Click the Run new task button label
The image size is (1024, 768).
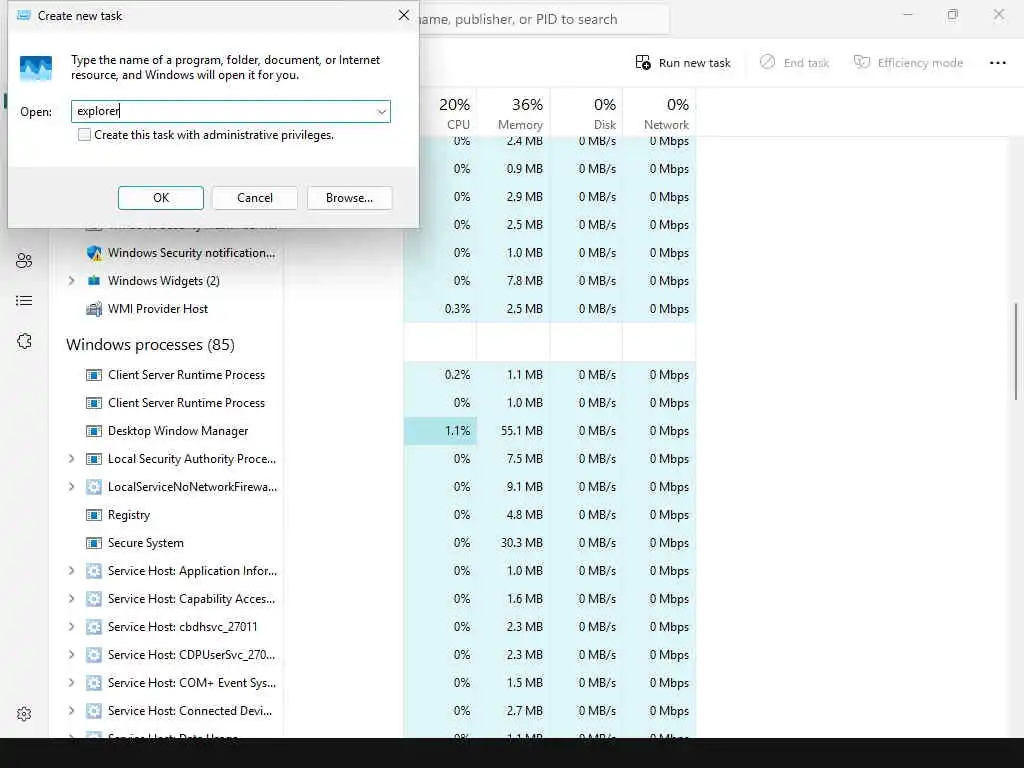(x=694, y=63)
